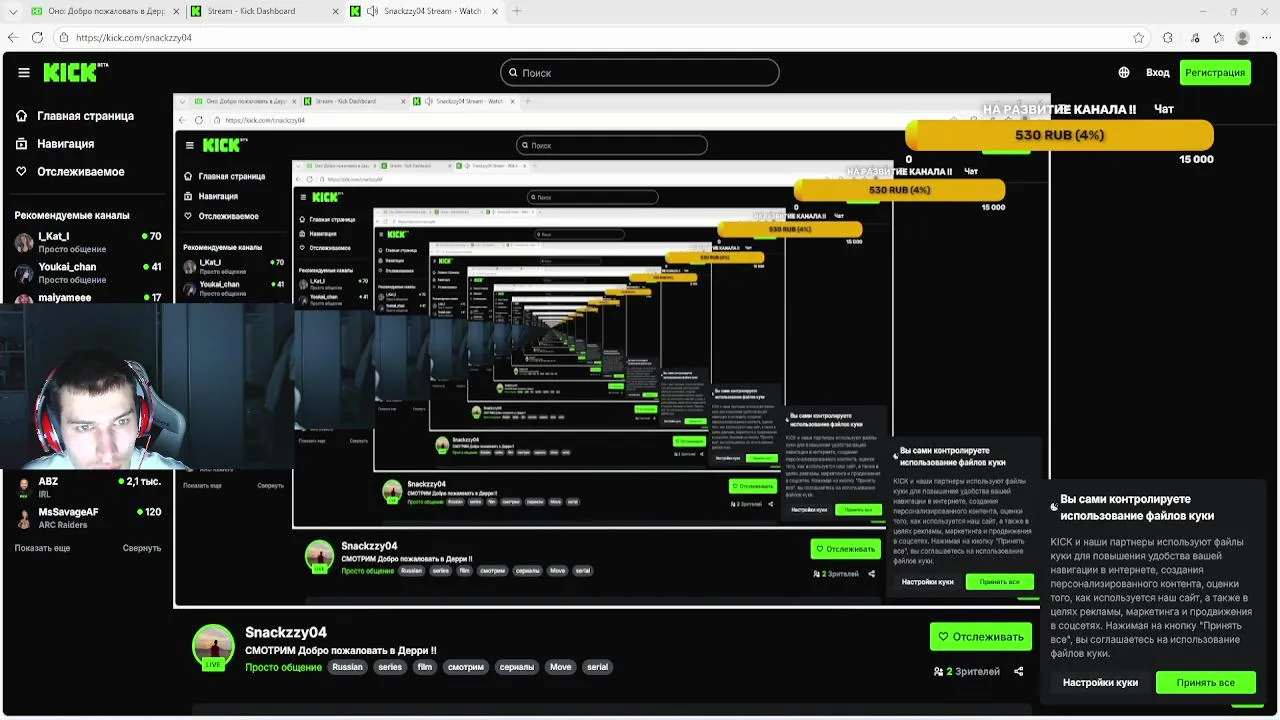Select the serial tag
Image resolution: width=1280 pixels, height=720 pixels.
(x=597, y=667)
